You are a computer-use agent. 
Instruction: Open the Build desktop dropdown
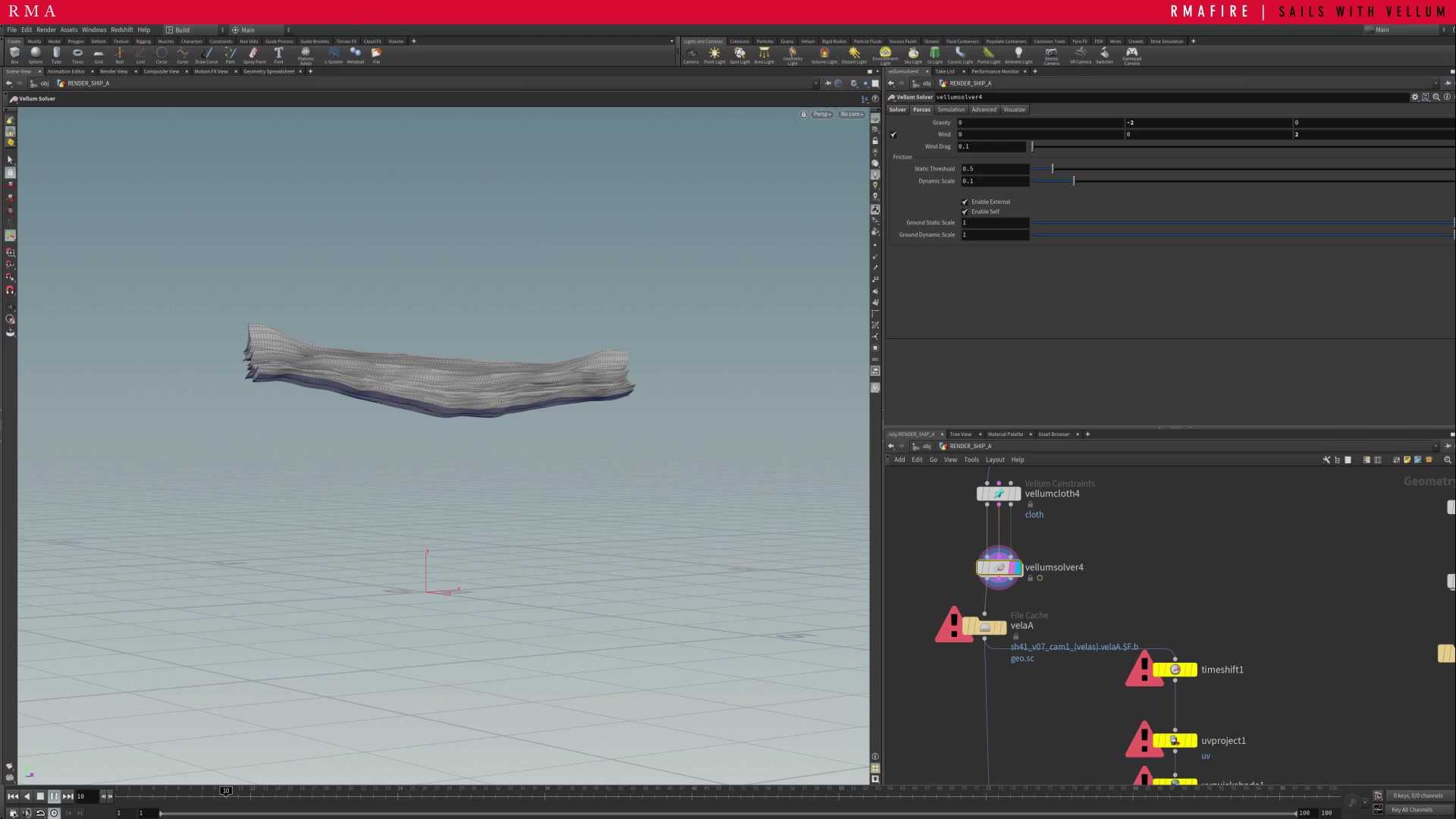pyautogui.click(x=196, y=30)
